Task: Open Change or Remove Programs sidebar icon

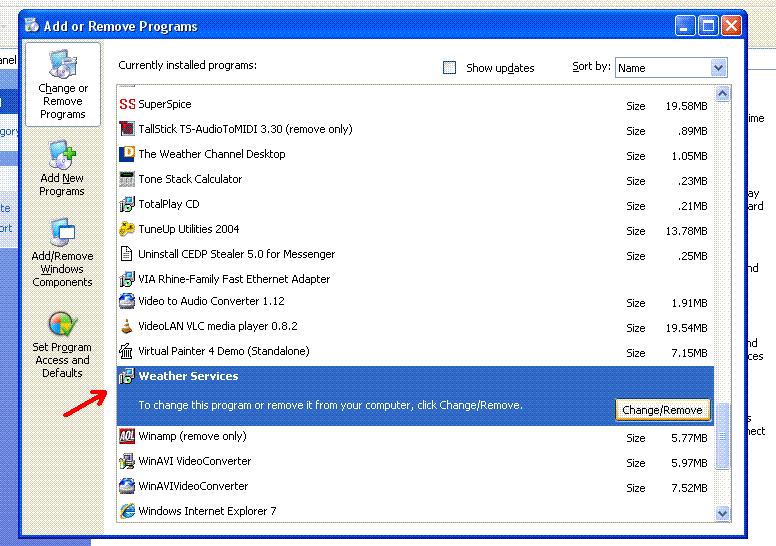Action: [x=63, y=64]
